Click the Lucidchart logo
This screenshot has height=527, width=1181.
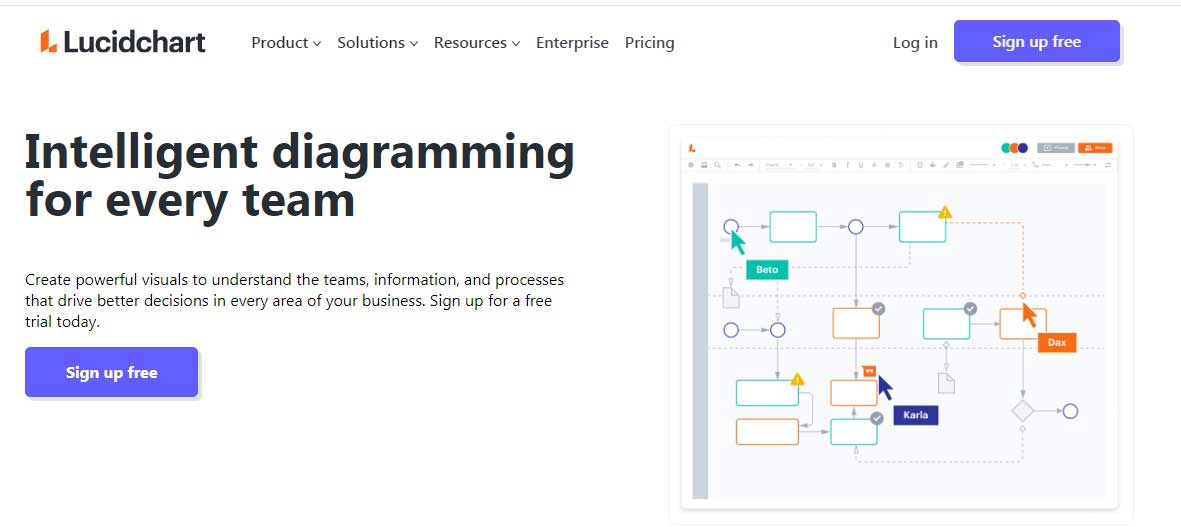123,42
